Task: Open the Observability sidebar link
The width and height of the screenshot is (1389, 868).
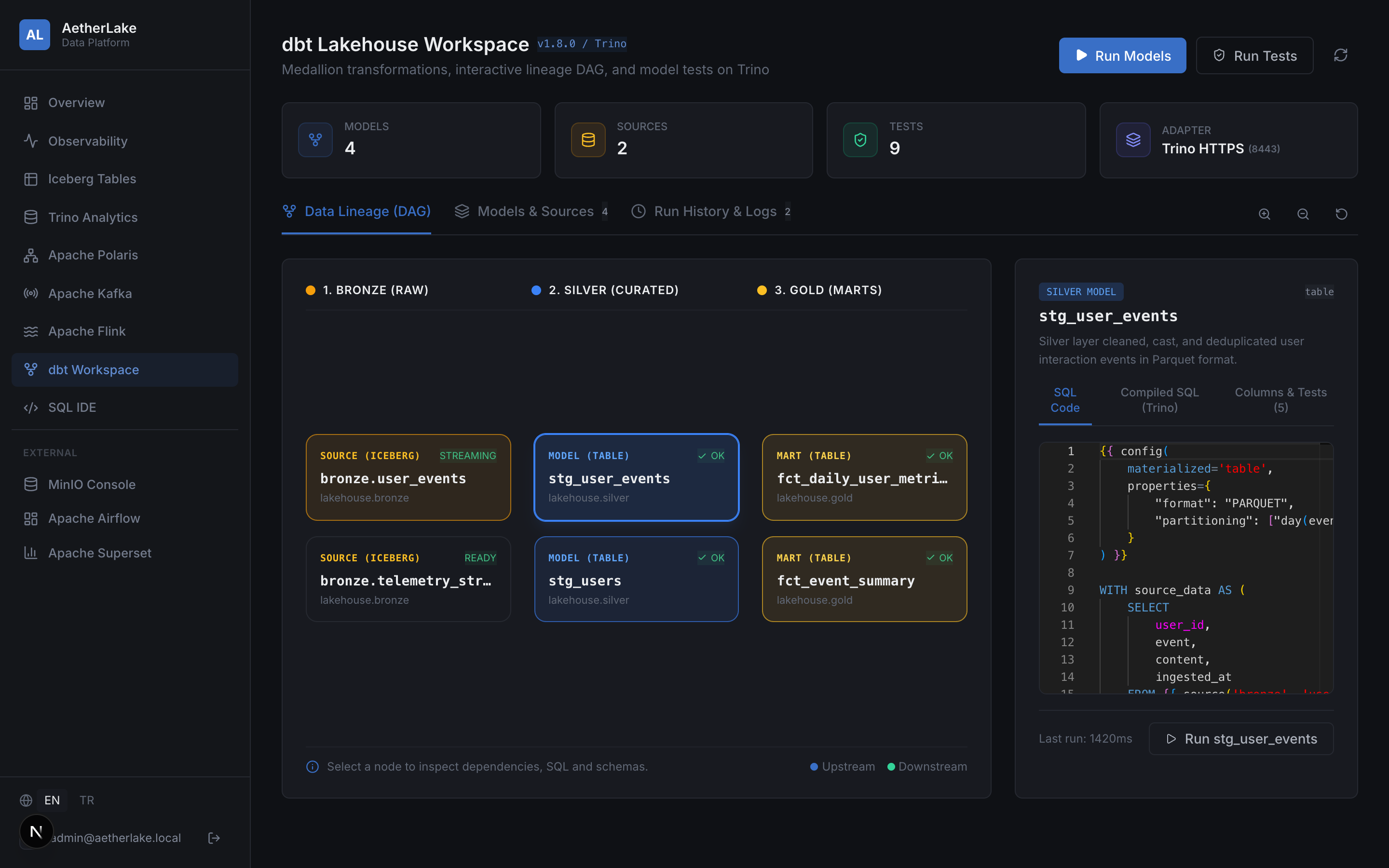Action: [x=124, y=141]
